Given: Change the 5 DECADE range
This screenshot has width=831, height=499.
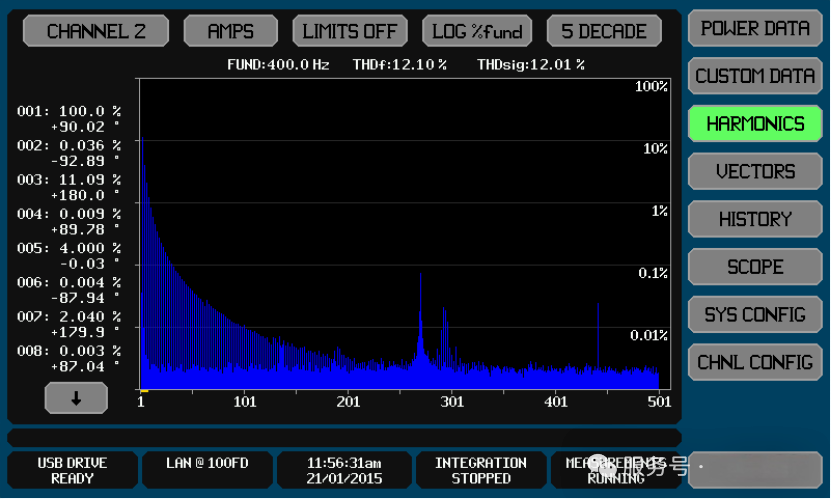Looking at the screenshot, I should [604, 31].
